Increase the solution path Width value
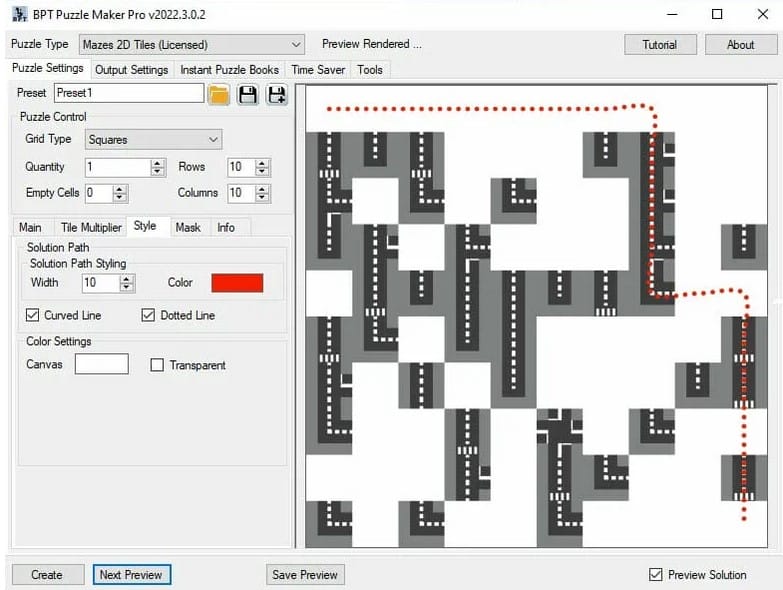Image resolution: width=783 pixels, height=590 pixels. (127, 279)
